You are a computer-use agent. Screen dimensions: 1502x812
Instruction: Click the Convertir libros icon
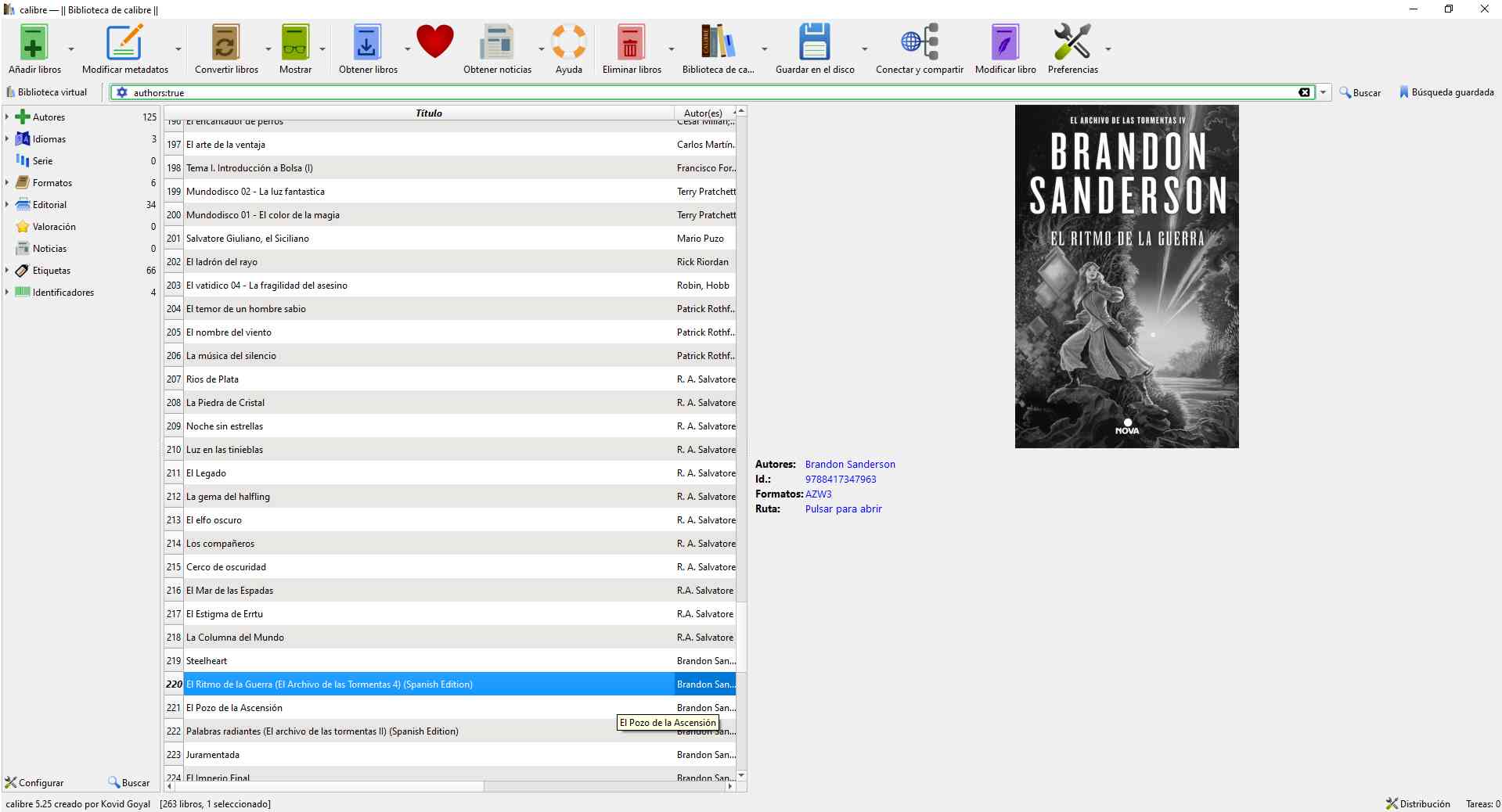click(225, 43)
